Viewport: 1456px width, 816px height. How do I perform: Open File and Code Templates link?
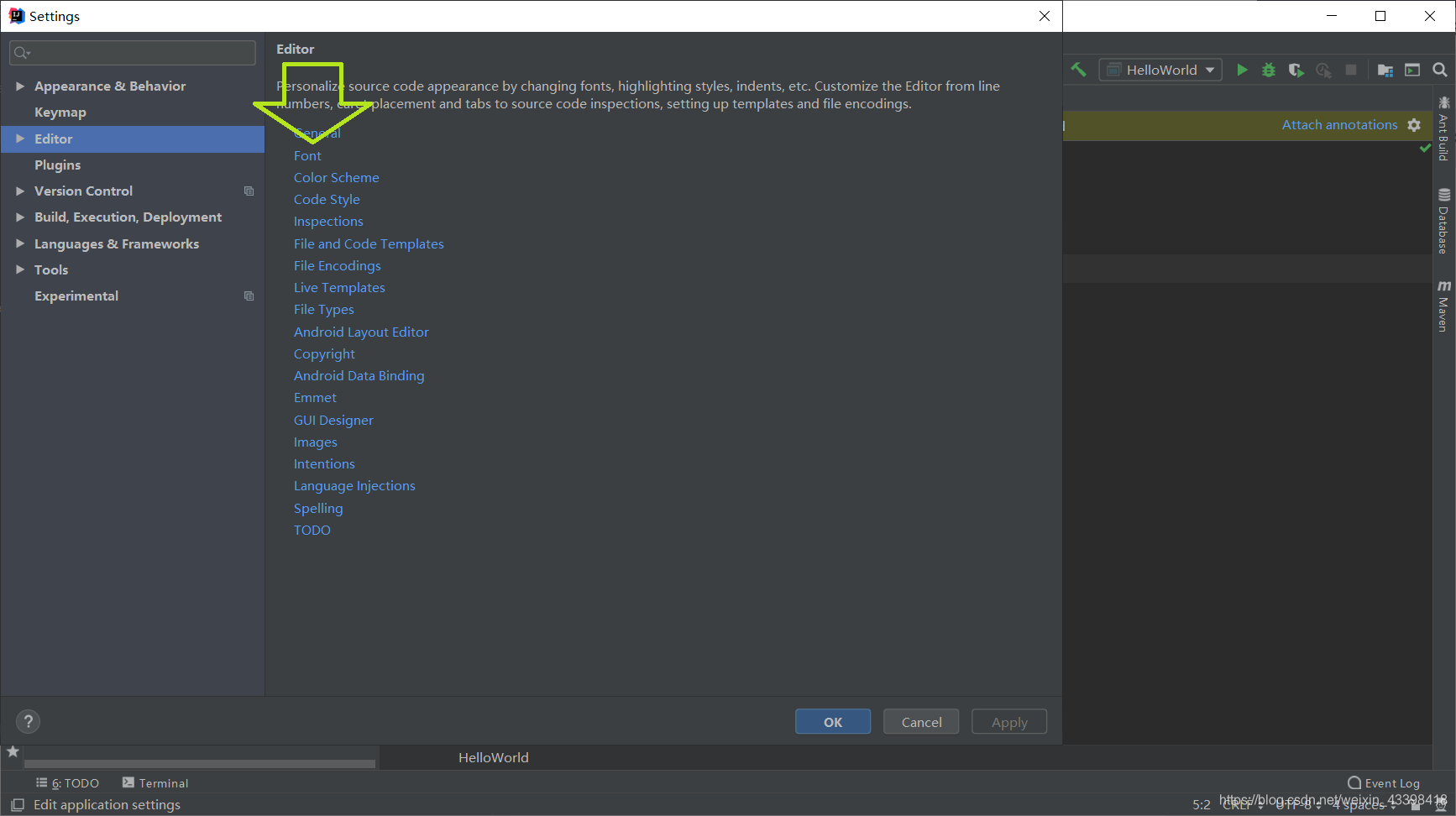pos(369,244)
